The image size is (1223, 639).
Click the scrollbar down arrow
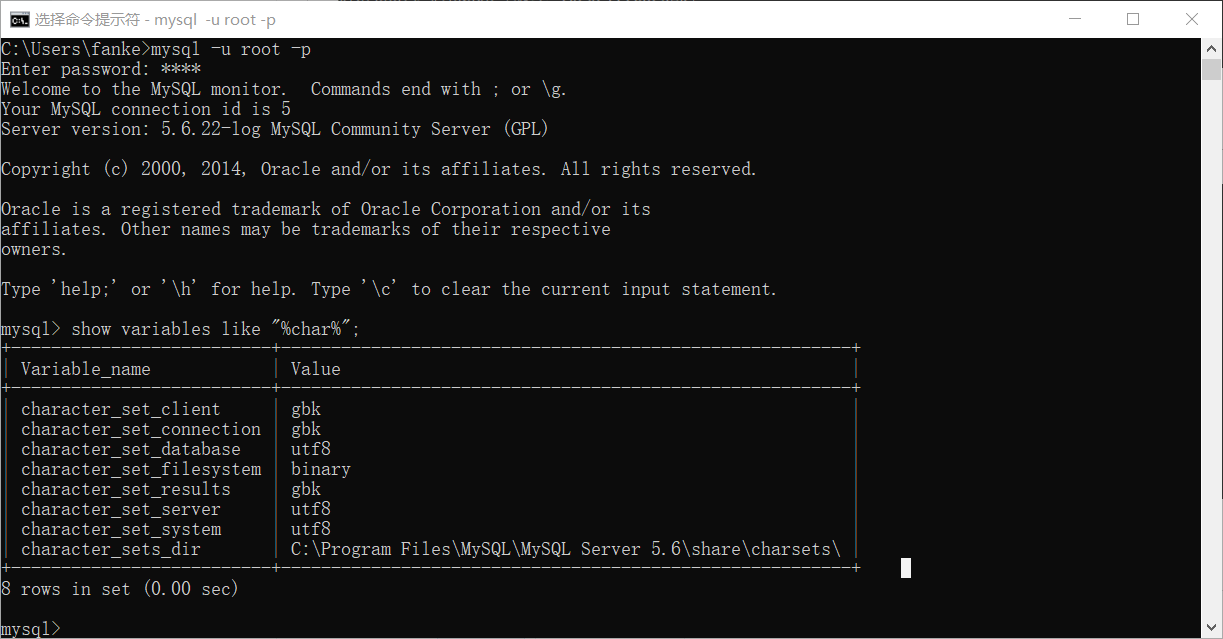pyautogui.click(x=1212, y=629)
